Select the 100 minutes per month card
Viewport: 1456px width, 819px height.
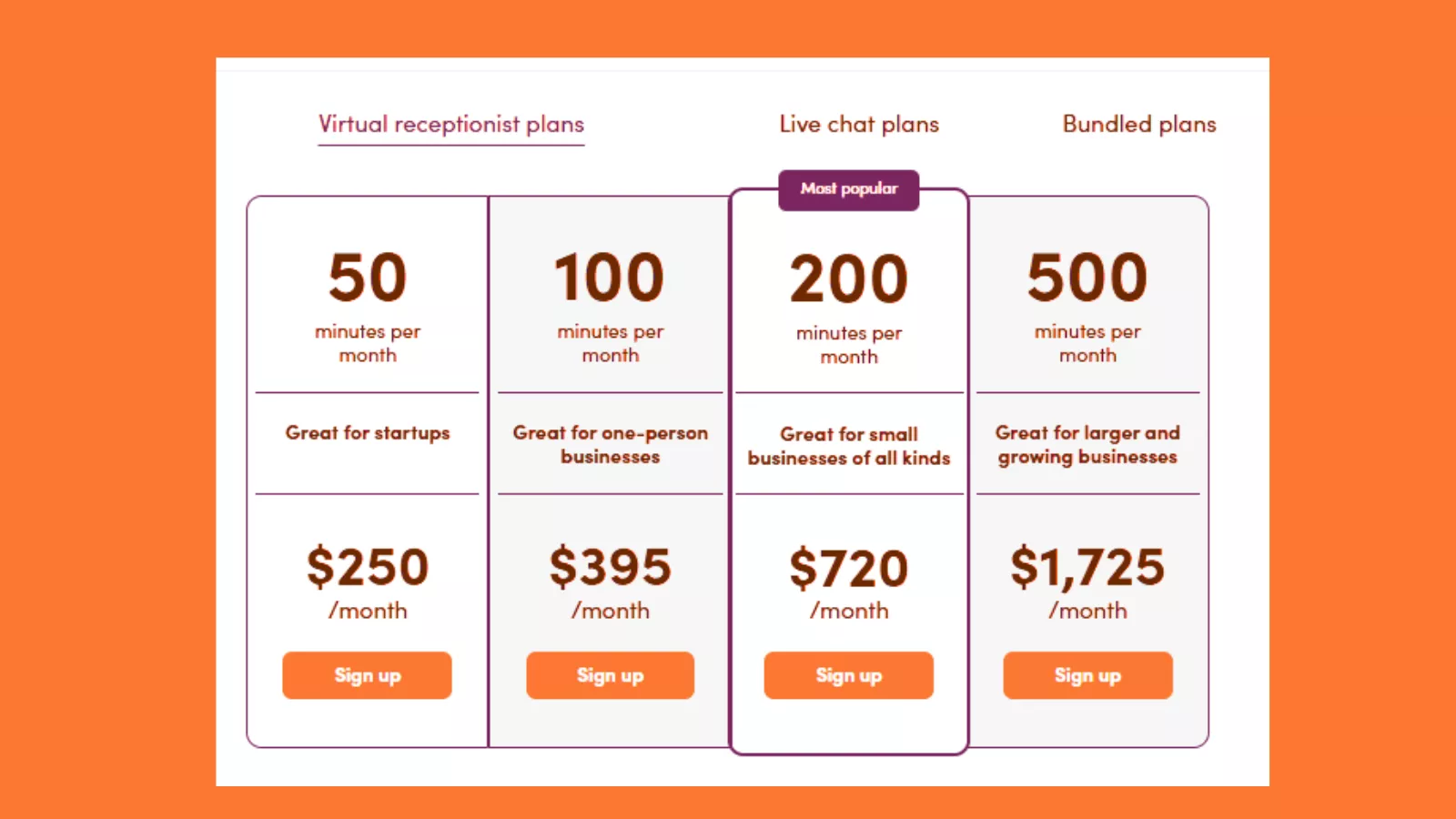click(x=610, y=300)
